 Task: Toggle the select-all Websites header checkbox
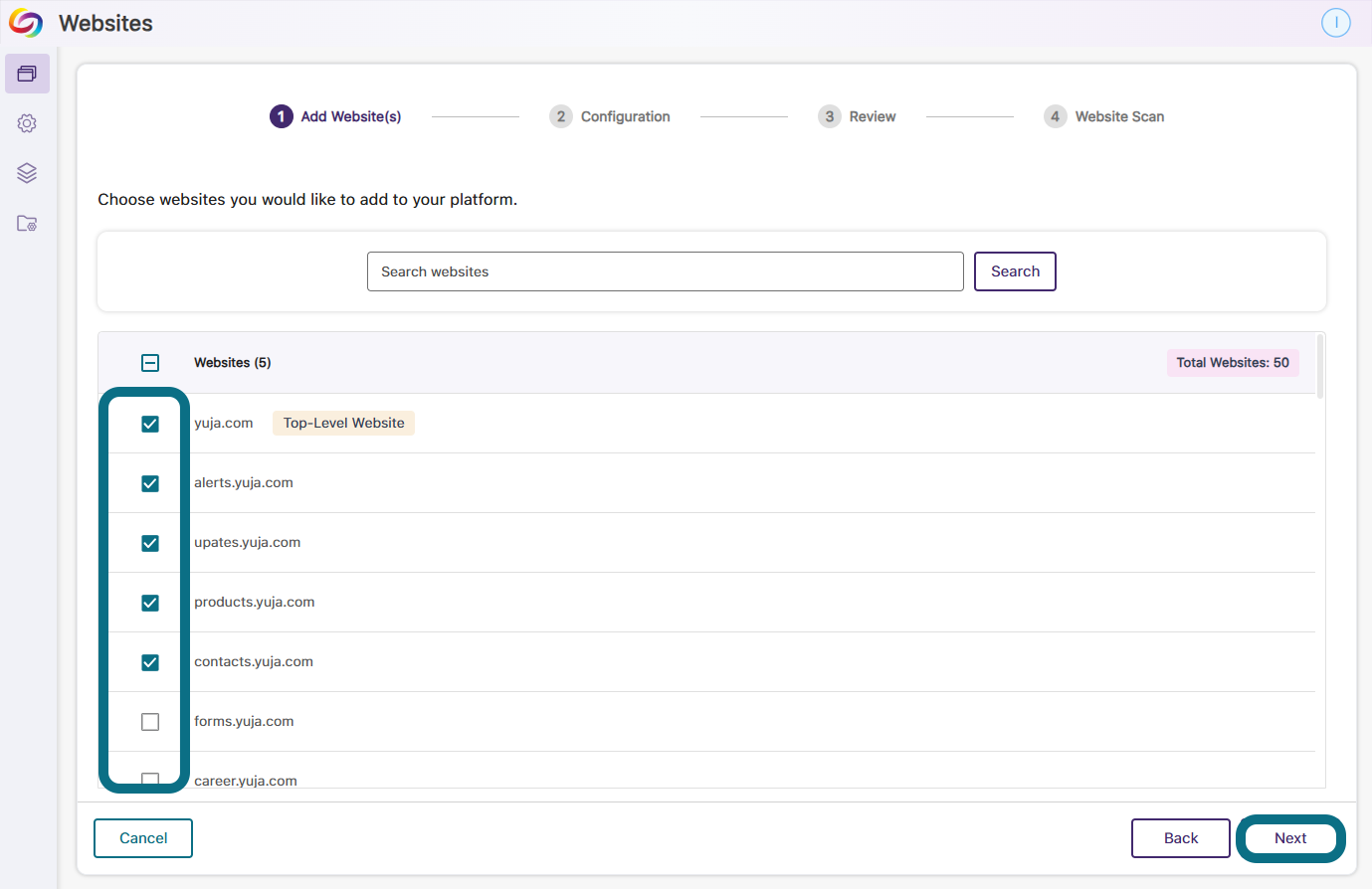coord(150,363)
